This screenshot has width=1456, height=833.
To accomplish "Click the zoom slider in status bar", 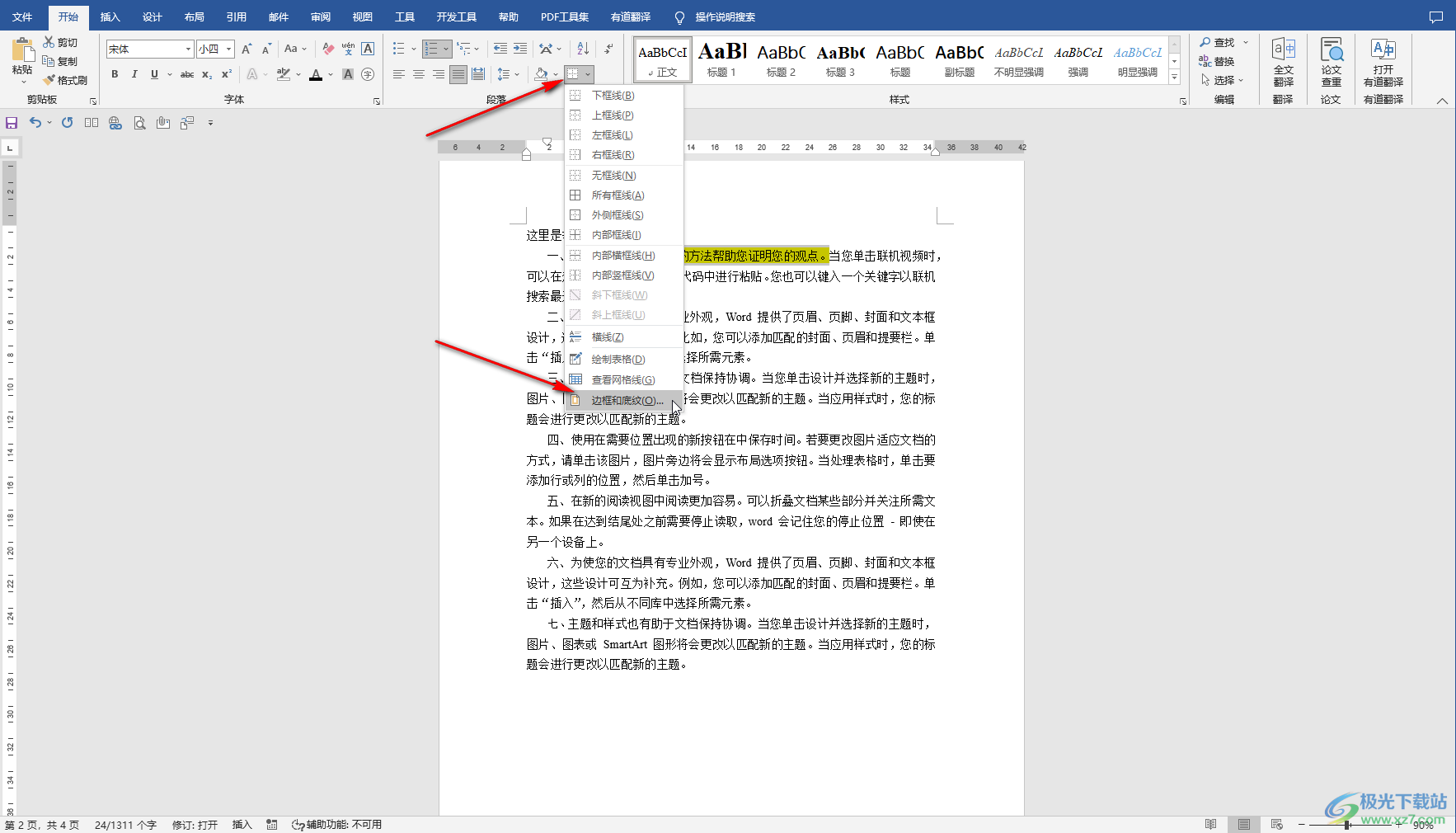I will [1347, 824].
